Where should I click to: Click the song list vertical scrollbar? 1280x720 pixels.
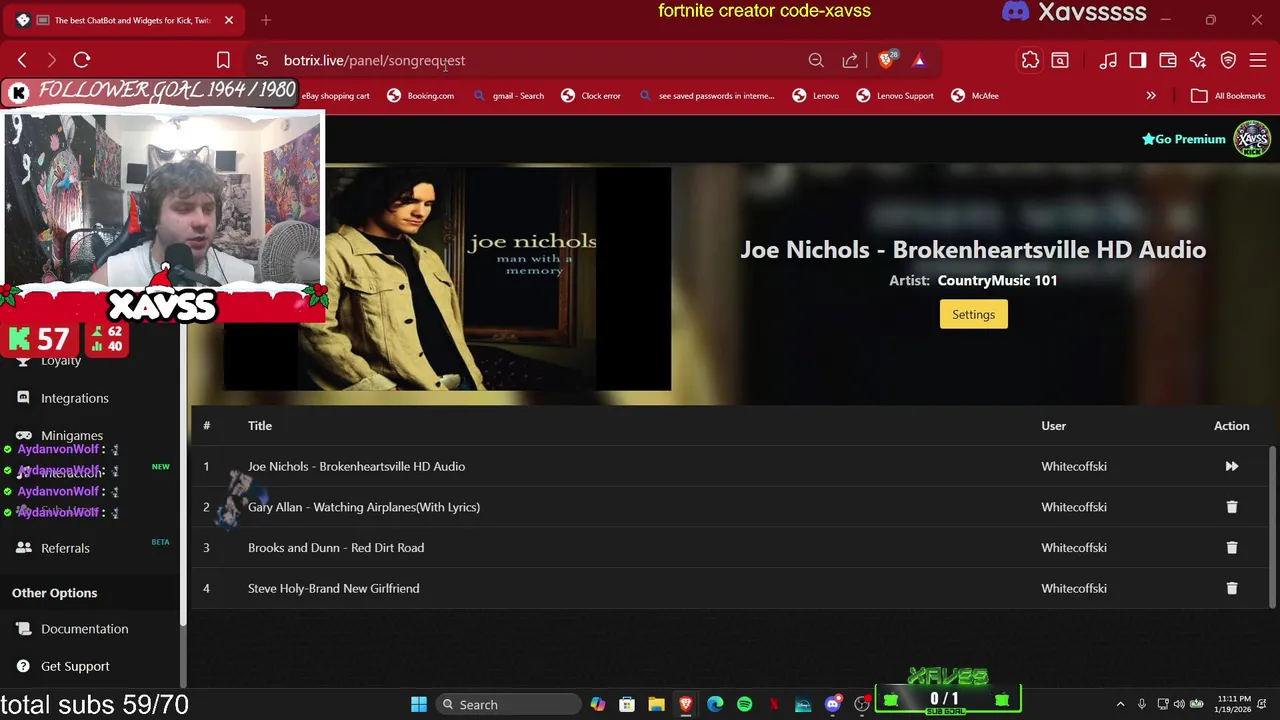click(x=1273, y=525)
